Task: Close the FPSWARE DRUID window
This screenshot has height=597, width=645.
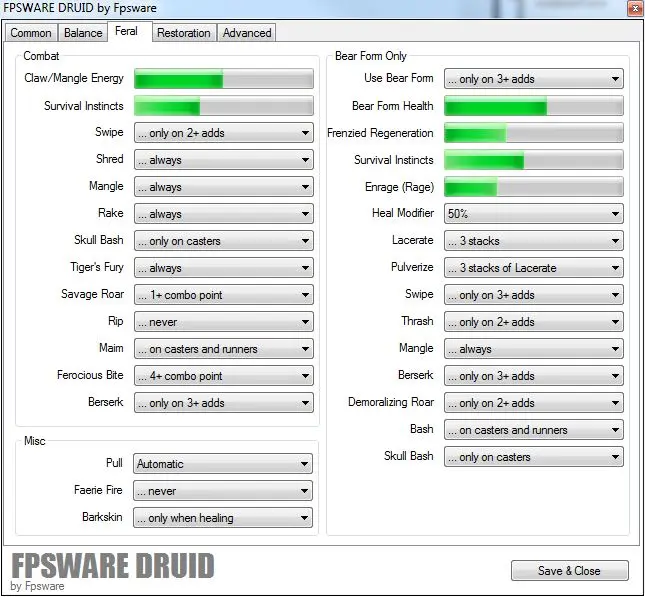Action: tap(634, 9)
